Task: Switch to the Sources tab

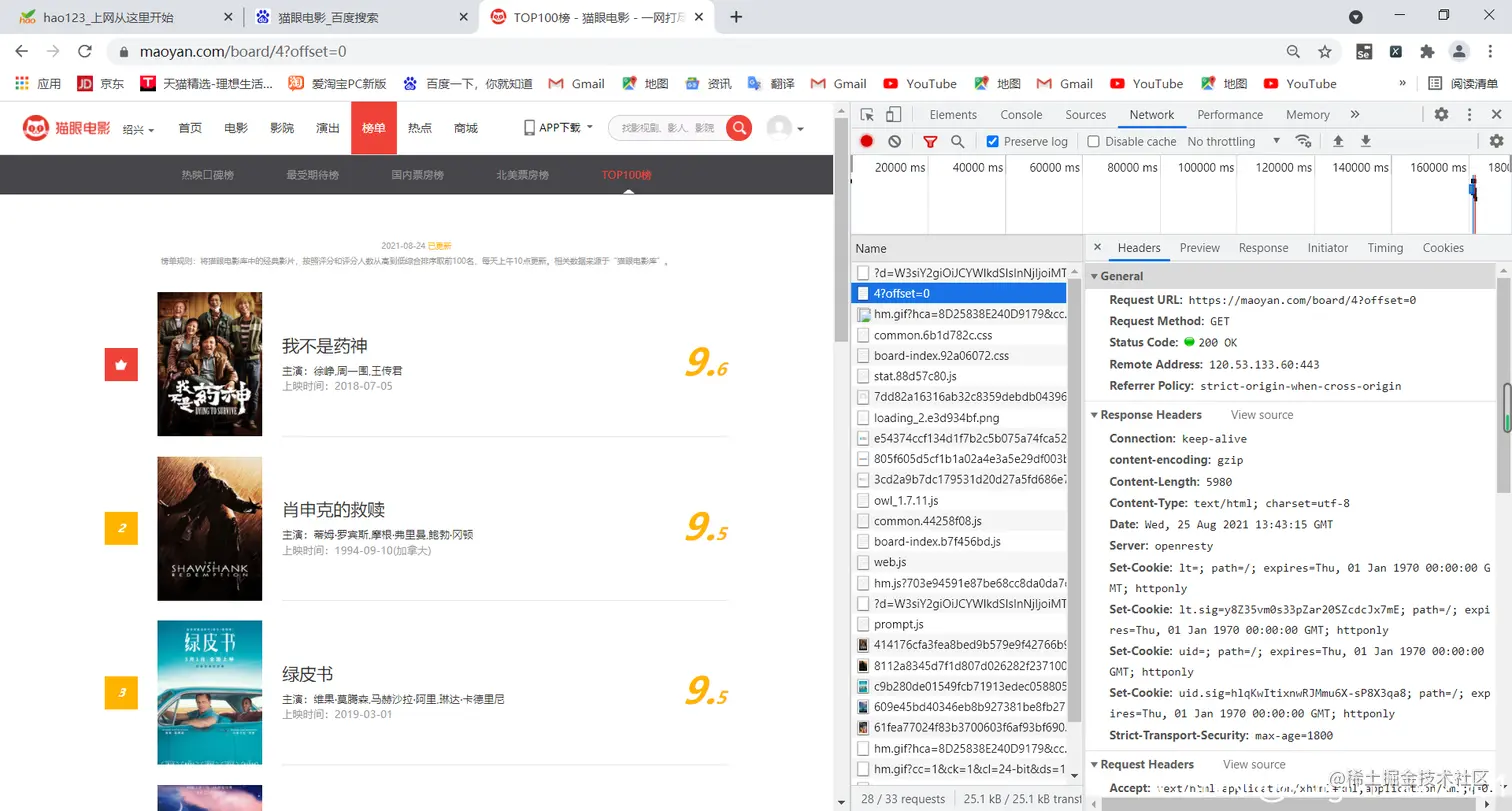Action: [x=1085, y=114]
